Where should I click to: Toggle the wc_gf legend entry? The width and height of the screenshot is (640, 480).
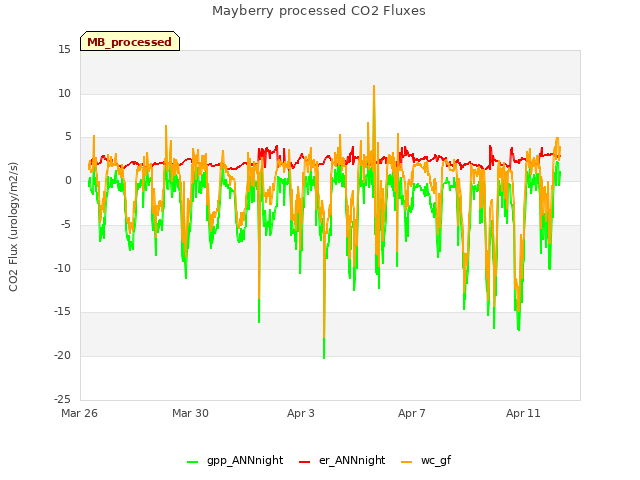point(427,460)
